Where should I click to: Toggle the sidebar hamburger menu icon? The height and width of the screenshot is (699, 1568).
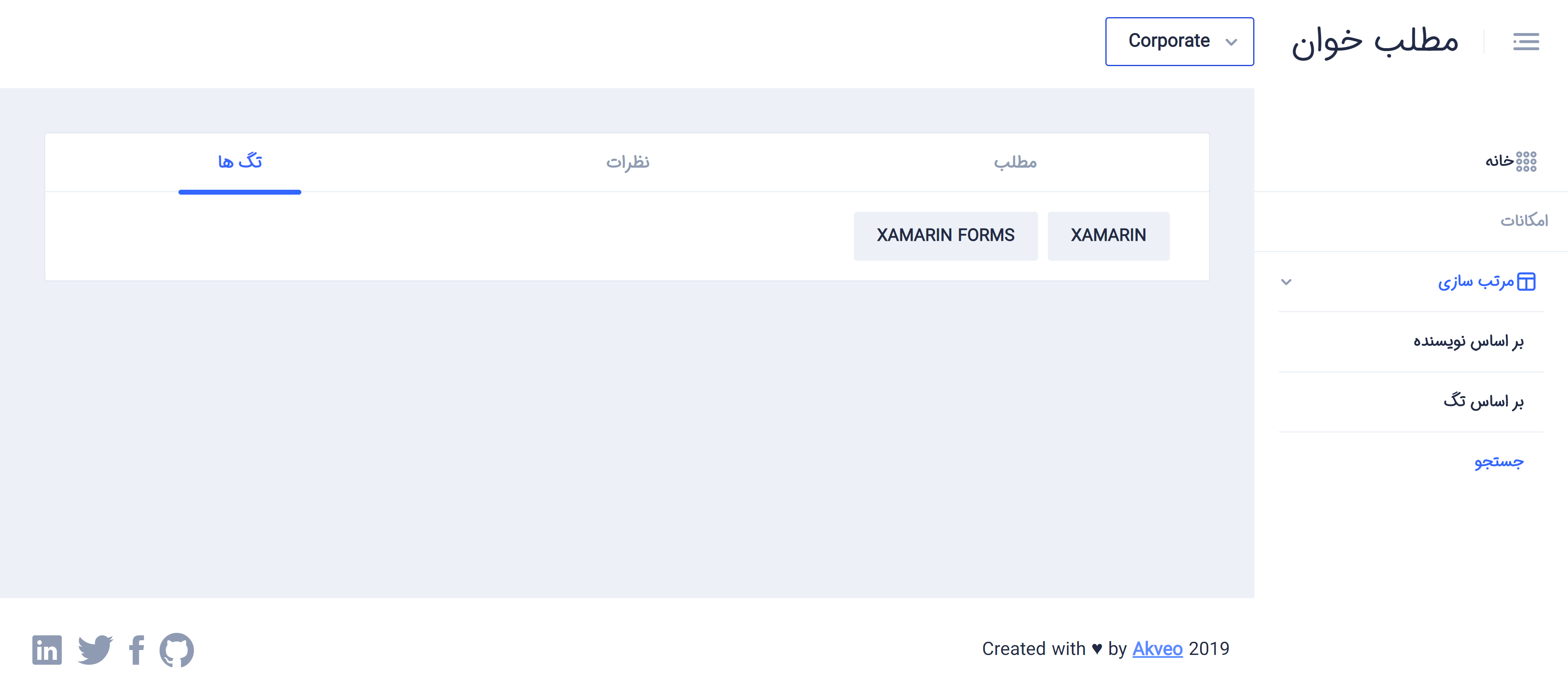(1526, 41)
